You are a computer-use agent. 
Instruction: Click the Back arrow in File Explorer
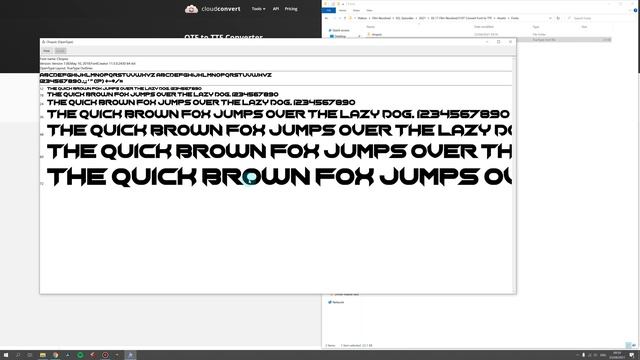click(x=326, y=18)
